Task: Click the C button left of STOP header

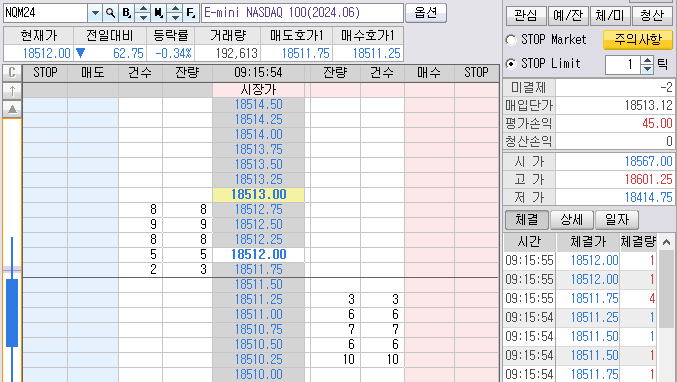Action: coord(12,73)
